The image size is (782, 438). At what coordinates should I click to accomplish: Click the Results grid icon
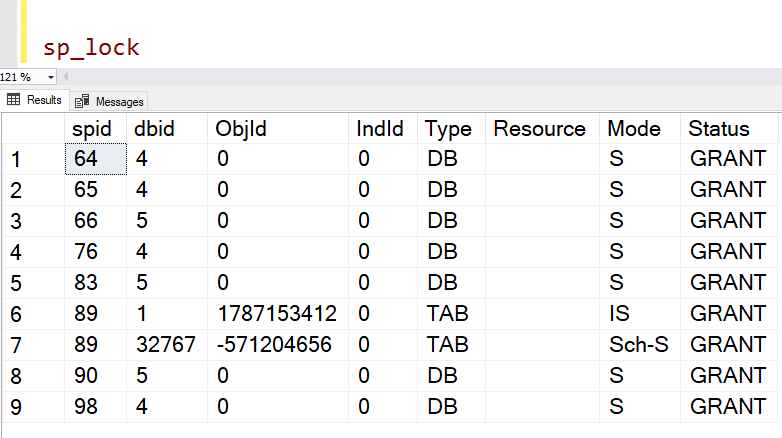pyautogui.click(x=14, y=100)
